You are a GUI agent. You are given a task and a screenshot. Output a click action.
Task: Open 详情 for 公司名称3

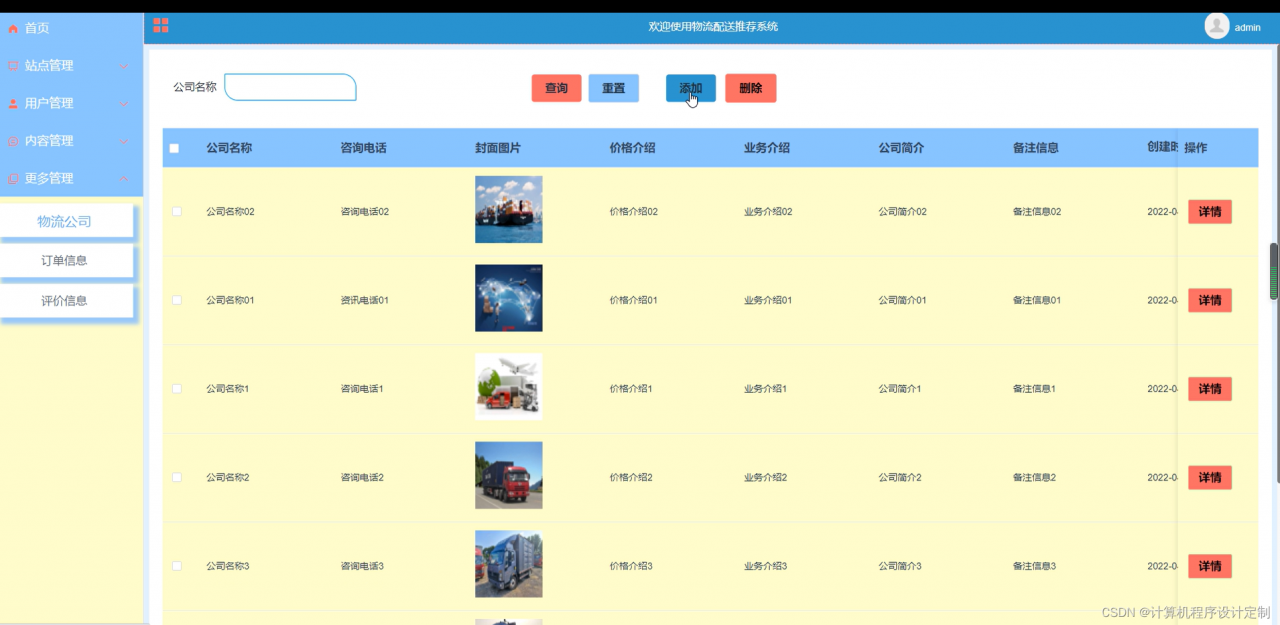pyautogui.click(x=1210, y=566)
